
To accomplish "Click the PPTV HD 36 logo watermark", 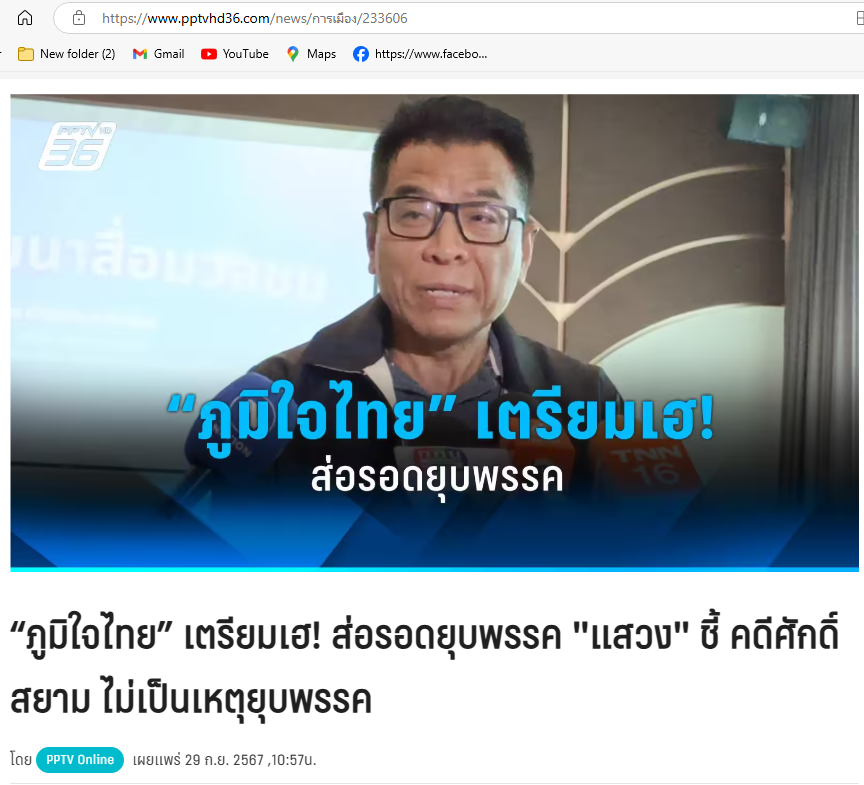I will (x=77, y=146).
